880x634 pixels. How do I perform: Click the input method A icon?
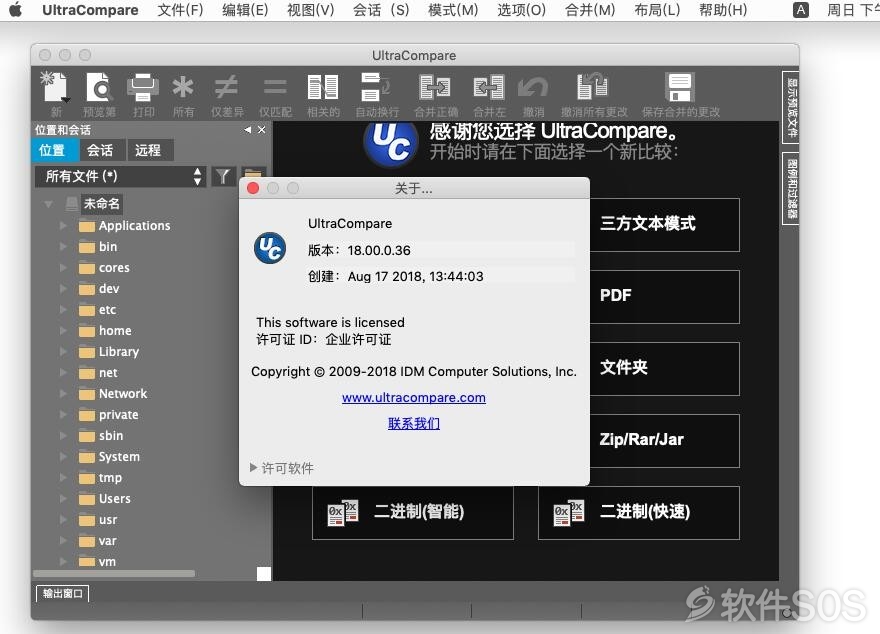801,10
